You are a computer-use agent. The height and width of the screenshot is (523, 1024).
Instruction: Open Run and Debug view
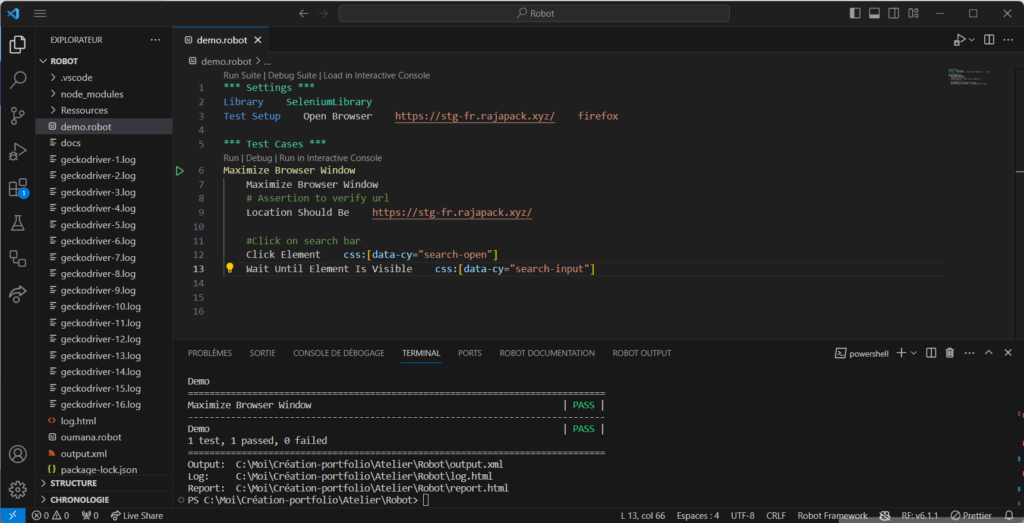[x=17, y=152]
